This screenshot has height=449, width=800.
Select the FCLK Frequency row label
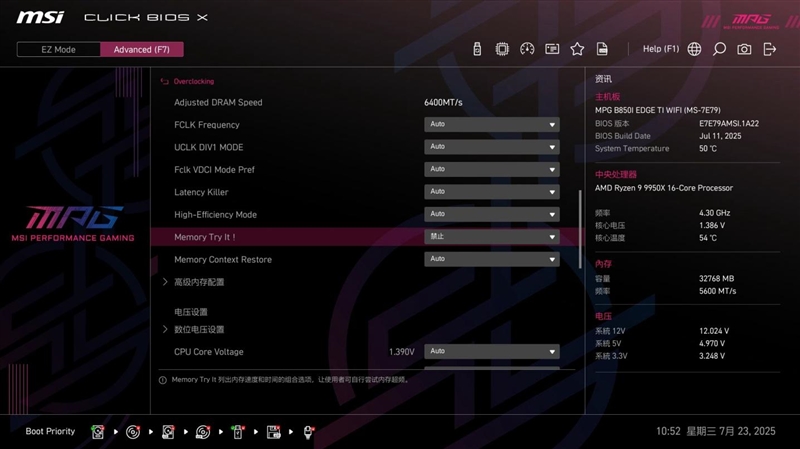(207, 125)
